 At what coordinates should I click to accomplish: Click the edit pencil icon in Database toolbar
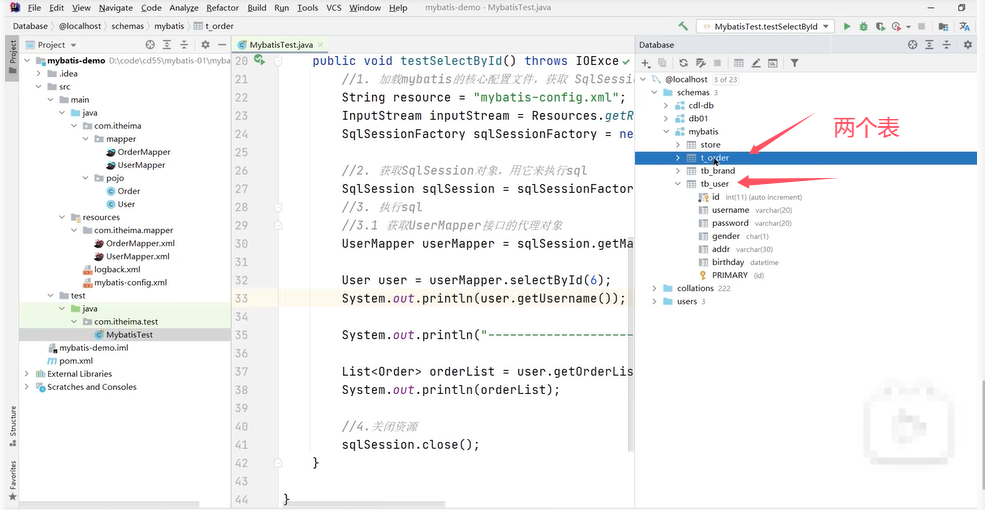[x=756, y=63]
